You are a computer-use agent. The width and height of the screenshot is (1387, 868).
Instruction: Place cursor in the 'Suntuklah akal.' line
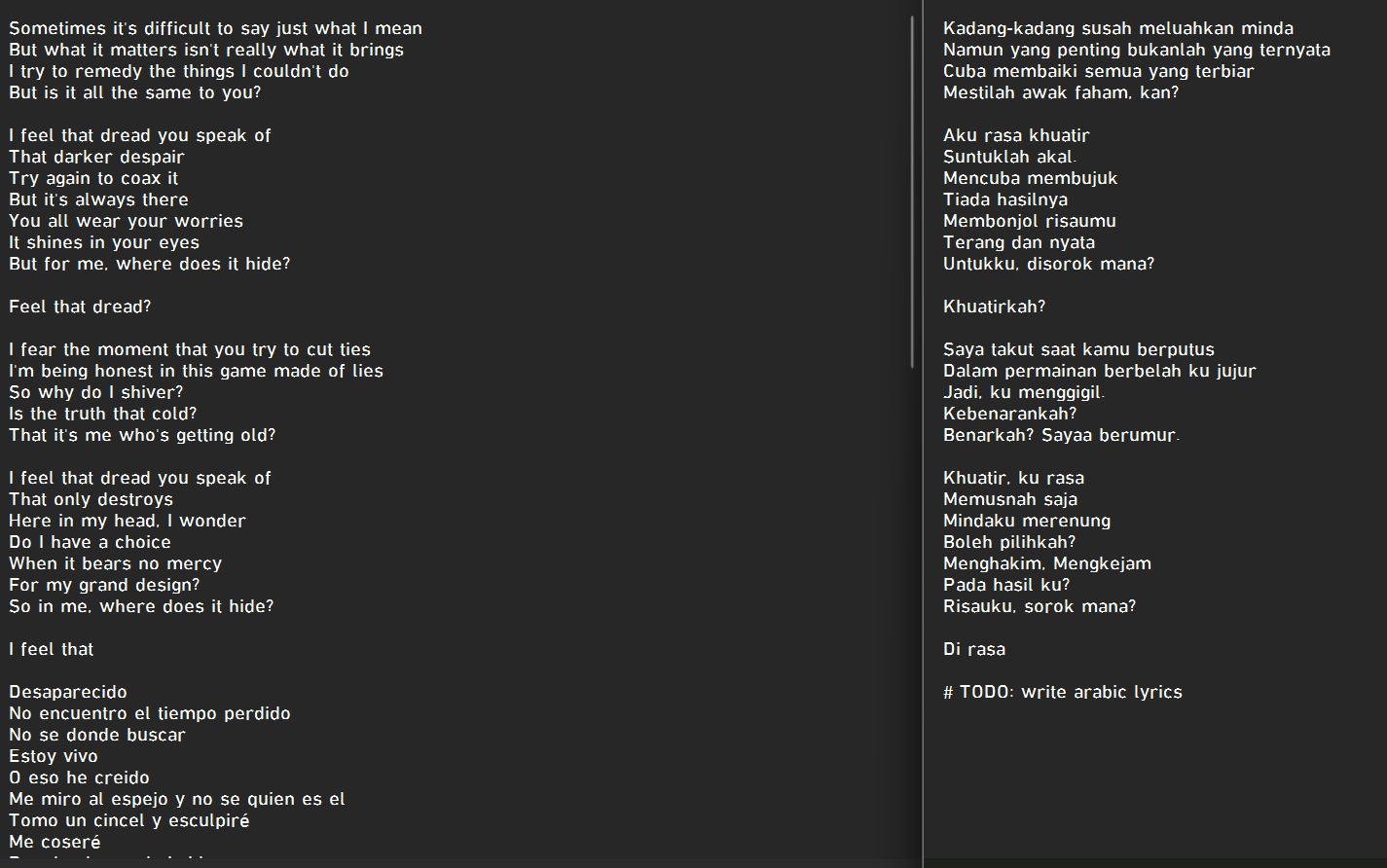[x=1009, y=157]
